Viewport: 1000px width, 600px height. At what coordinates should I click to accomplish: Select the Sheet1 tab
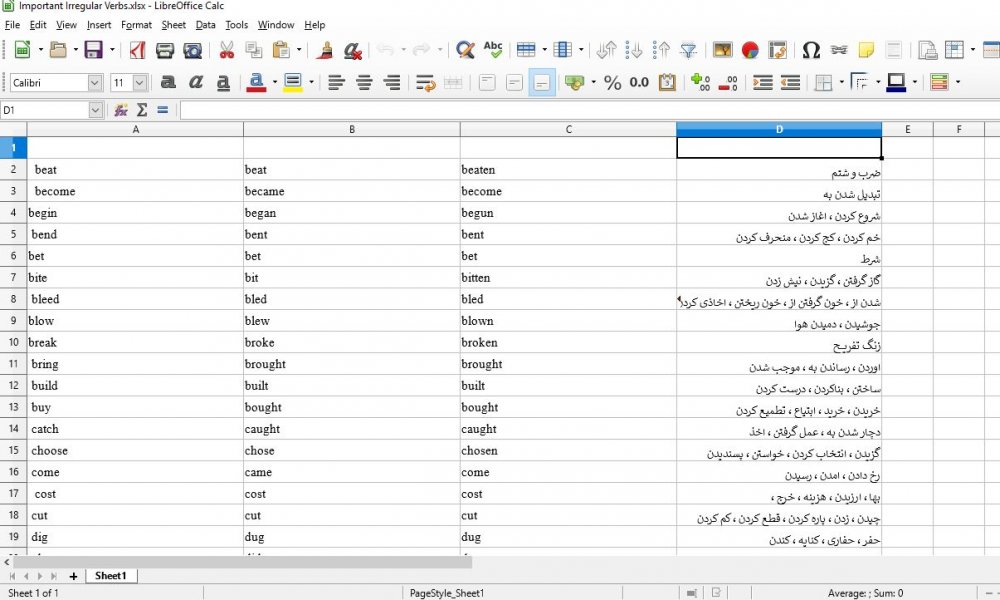tap(110, 576)
